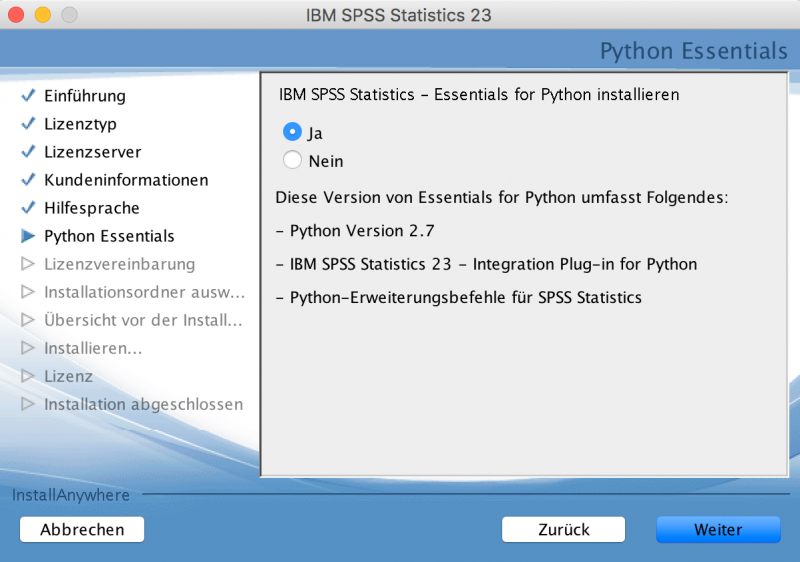The height and width of the screenshot is (562, 800).
Task: Click the triangle beside Installation abgeschlossen
Action: pos(28,404)
